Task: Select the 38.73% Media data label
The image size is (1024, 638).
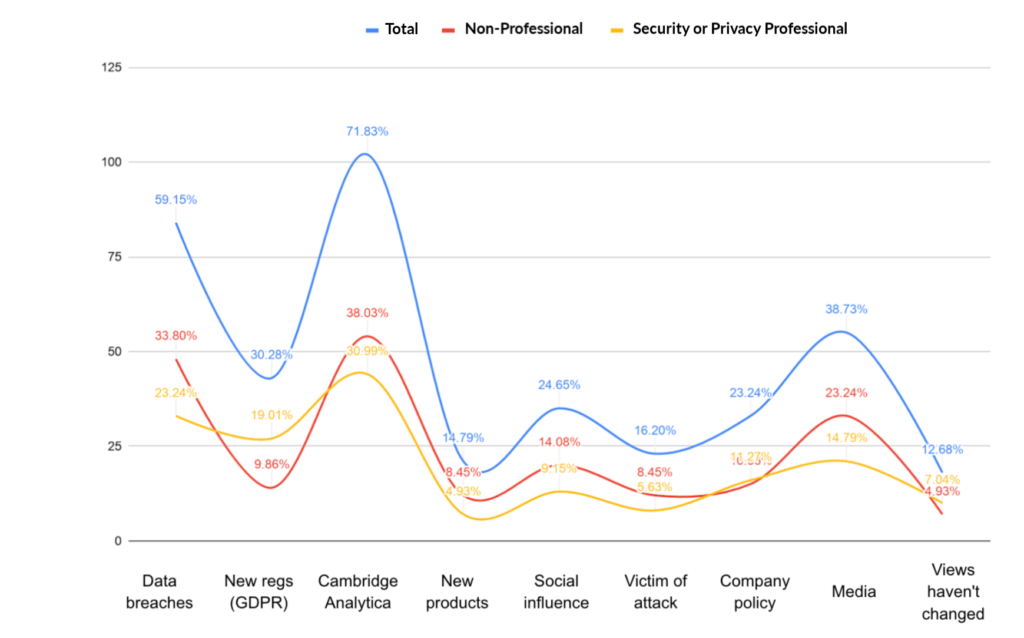Action: click(846, 310)
